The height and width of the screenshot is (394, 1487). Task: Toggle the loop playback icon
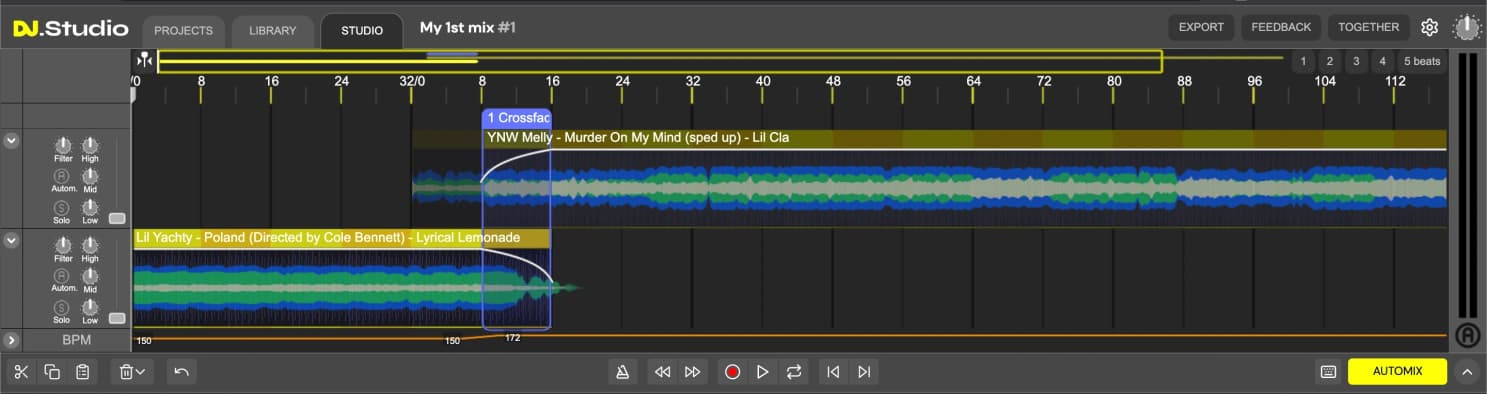point(794,372)
